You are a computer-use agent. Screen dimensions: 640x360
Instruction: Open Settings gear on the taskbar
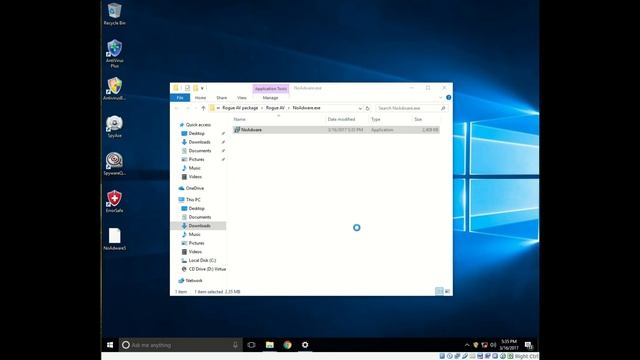point(305,345)
